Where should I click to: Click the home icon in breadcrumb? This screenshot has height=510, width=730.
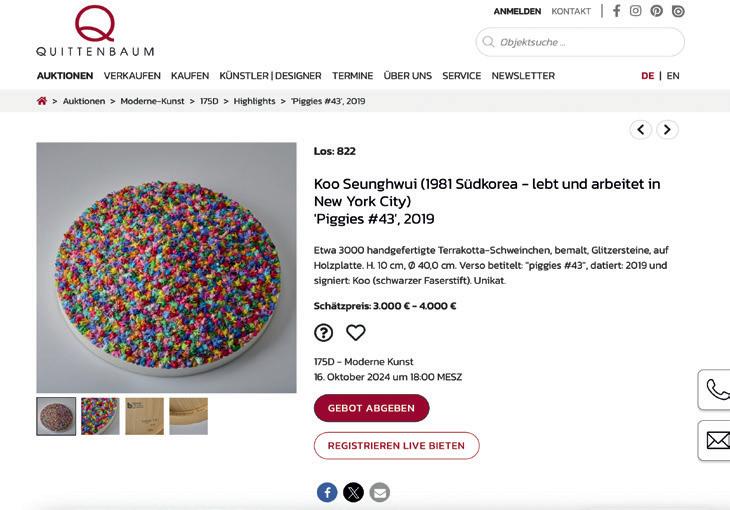pyautogui.click(x=42, y=101)
